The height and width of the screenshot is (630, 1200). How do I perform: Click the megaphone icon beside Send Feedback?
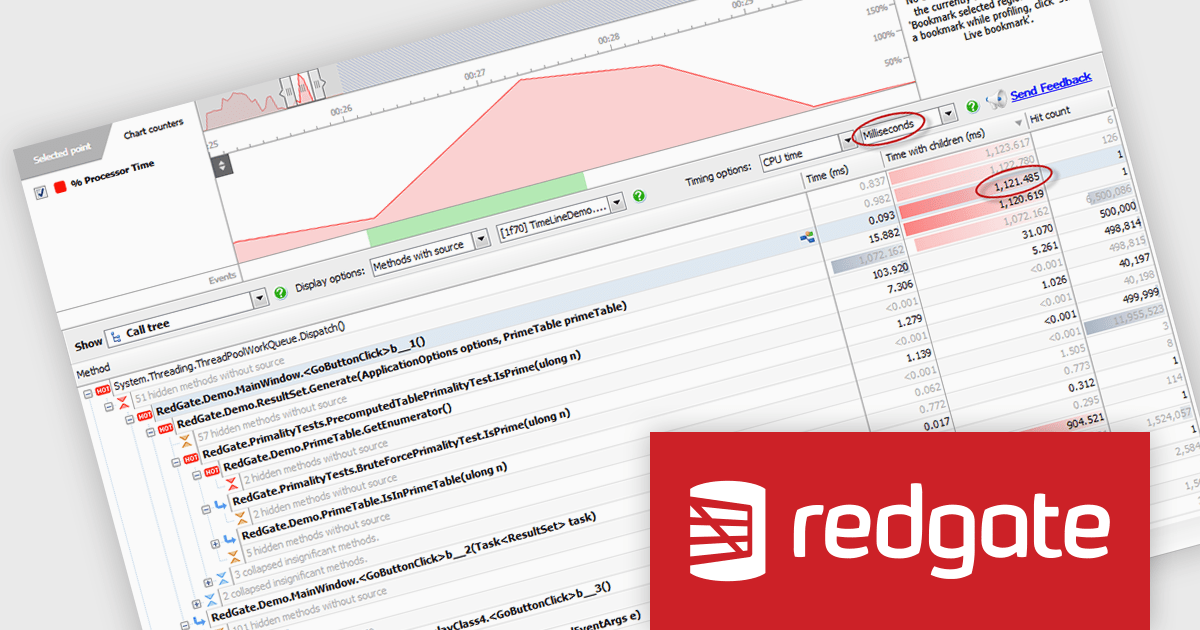pos(995,98)
